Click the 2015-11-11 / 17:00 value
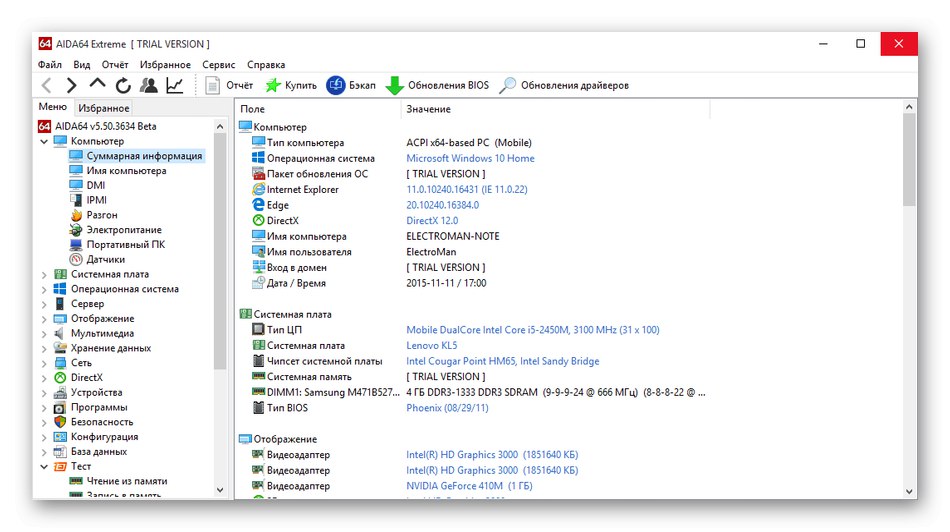 pos(446,283)
